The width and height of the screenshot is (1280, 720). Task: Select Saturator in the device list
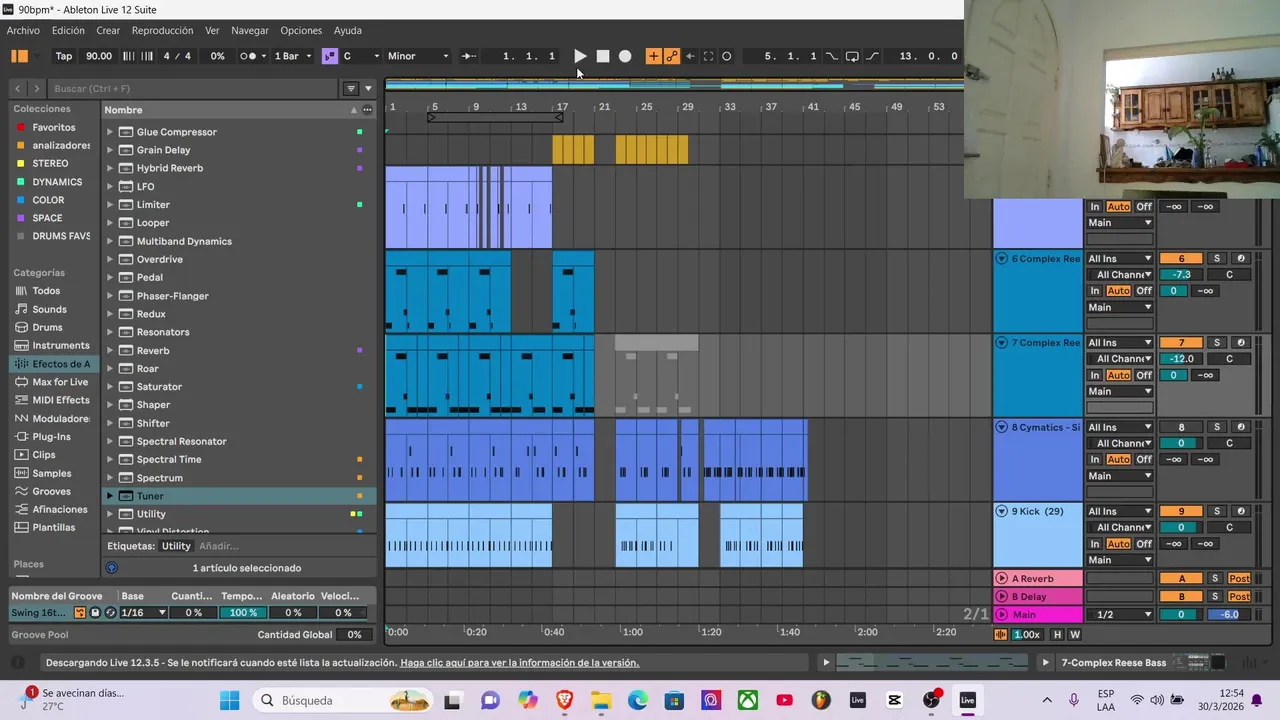(159, 387)
